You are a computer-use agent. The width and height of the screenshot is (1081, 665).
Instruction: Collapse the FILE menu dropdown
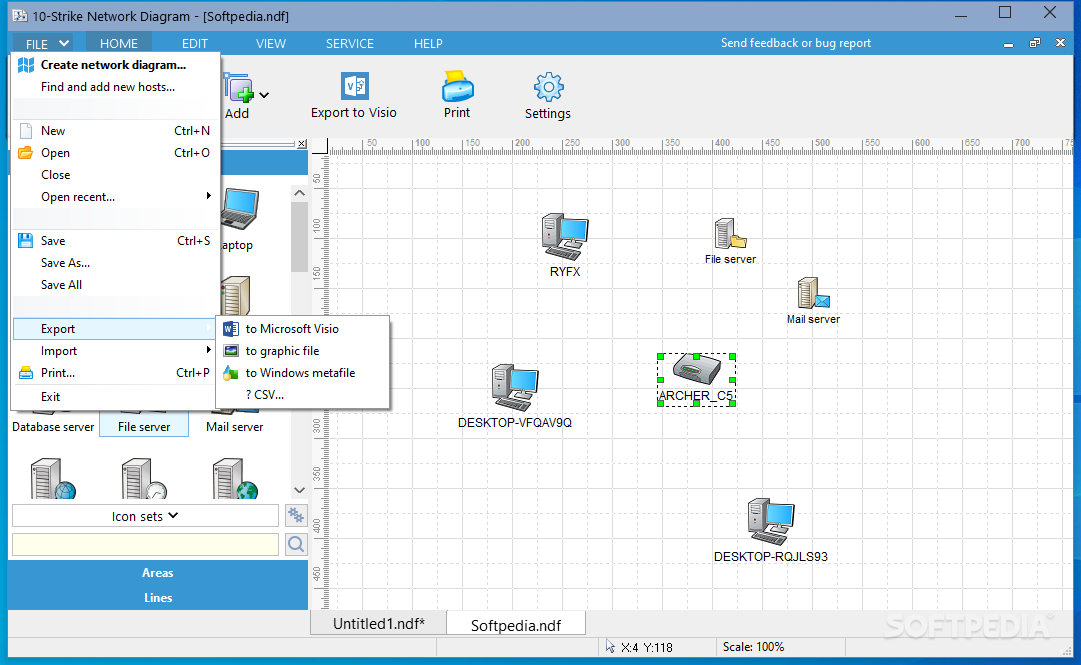click(43, 43)
